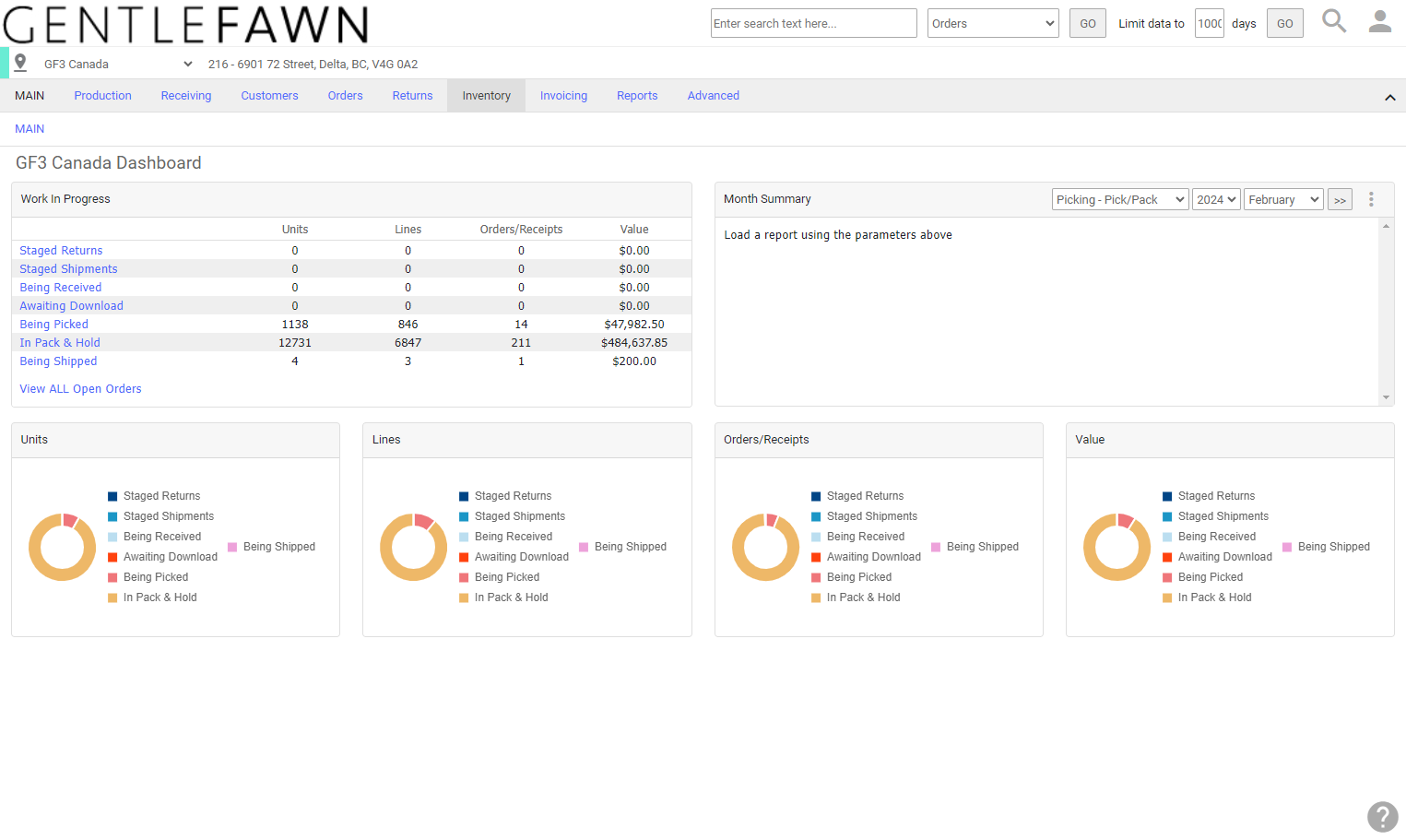Screen dimensions: 1406x840
Task: Open the Receiving menu
Action: click(186, 96)
